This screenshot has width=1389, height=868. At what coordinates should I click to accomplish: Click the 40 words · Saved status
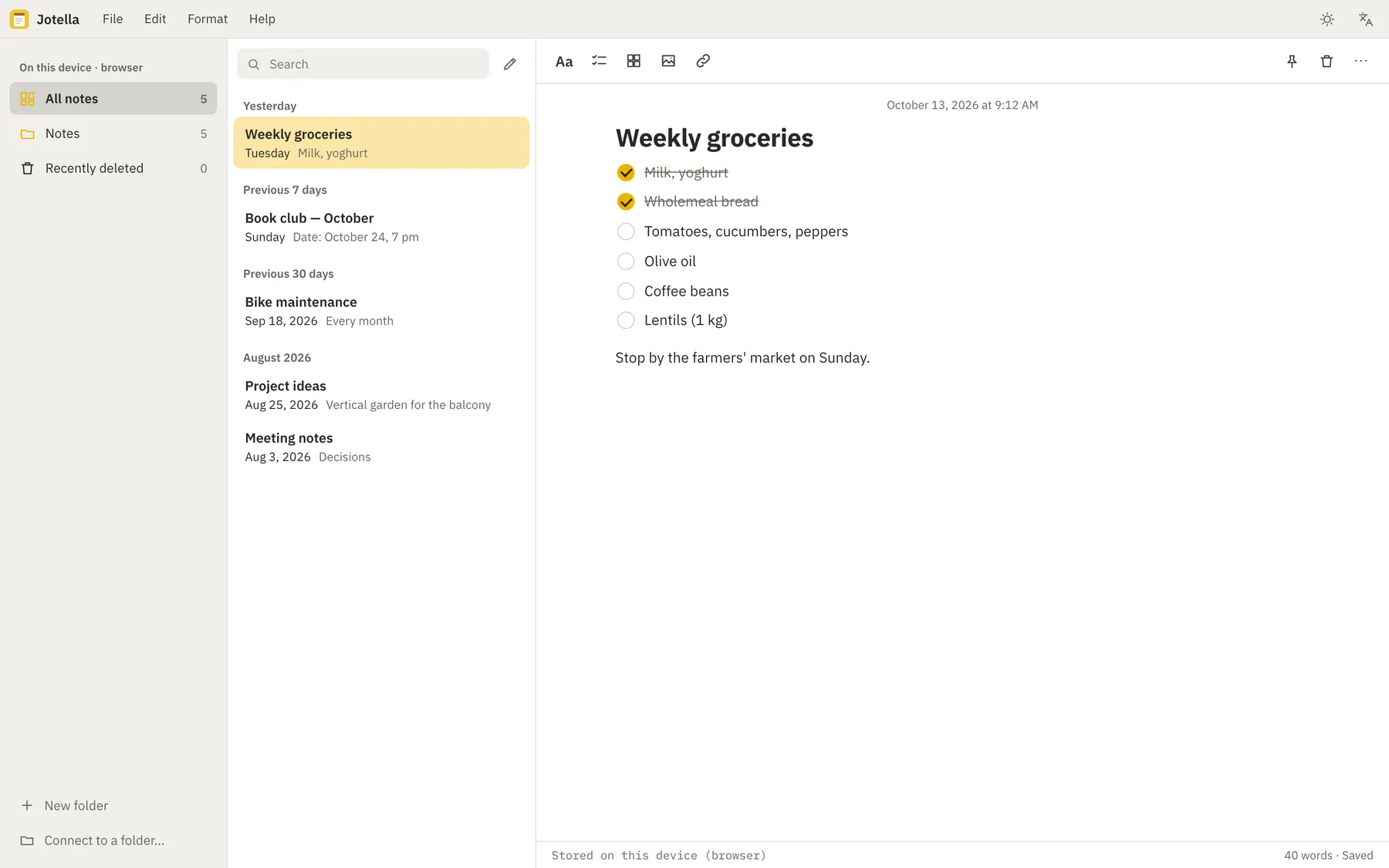(1329, 855)
